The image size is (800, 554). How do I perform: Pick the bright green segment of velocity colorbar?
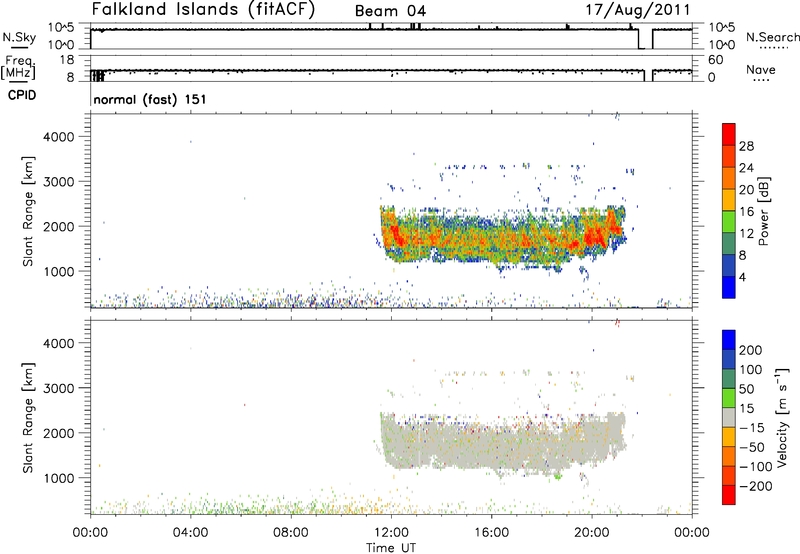[729, 398]
